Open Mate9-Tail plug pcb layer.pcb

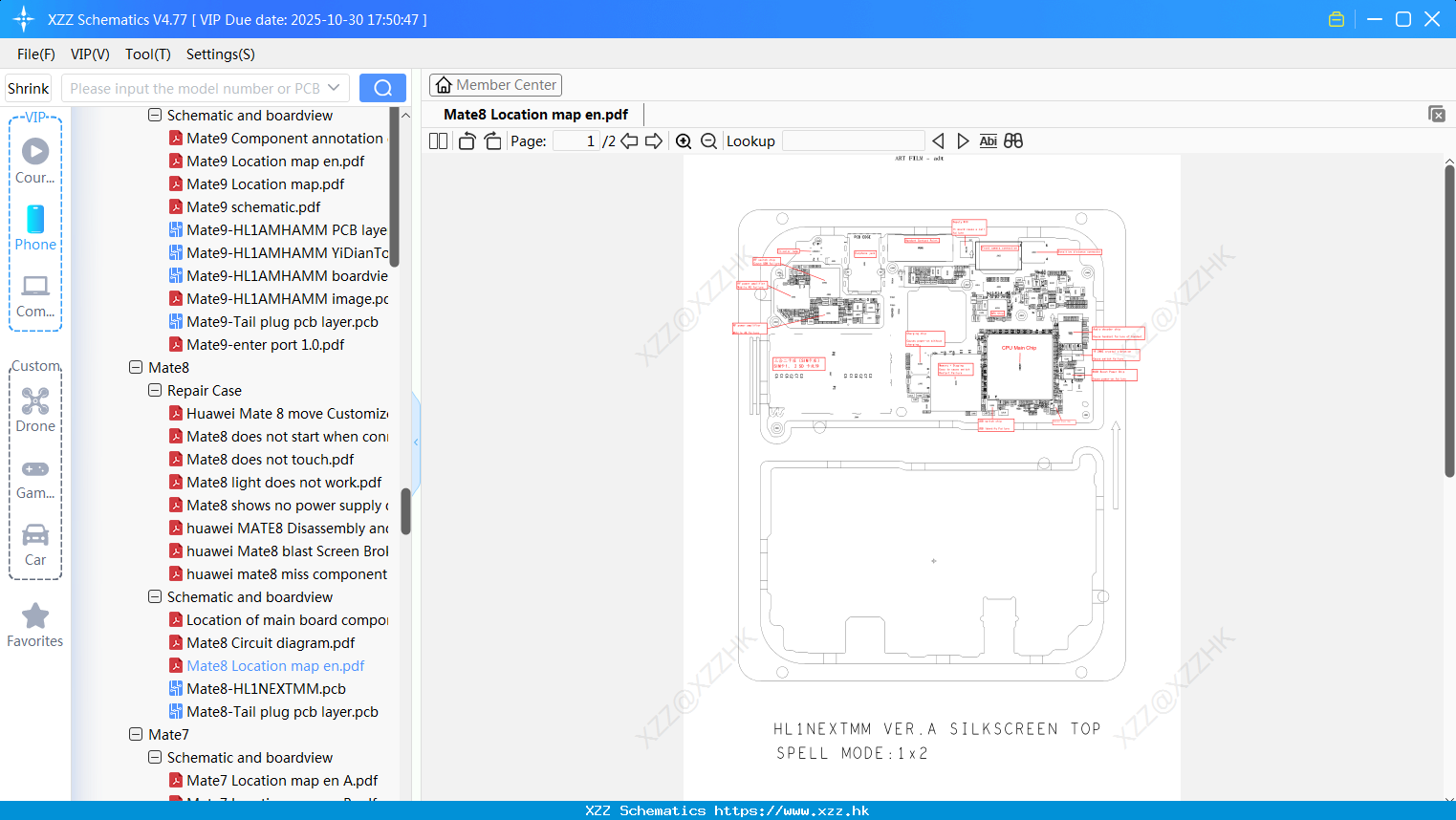(282, 321)
